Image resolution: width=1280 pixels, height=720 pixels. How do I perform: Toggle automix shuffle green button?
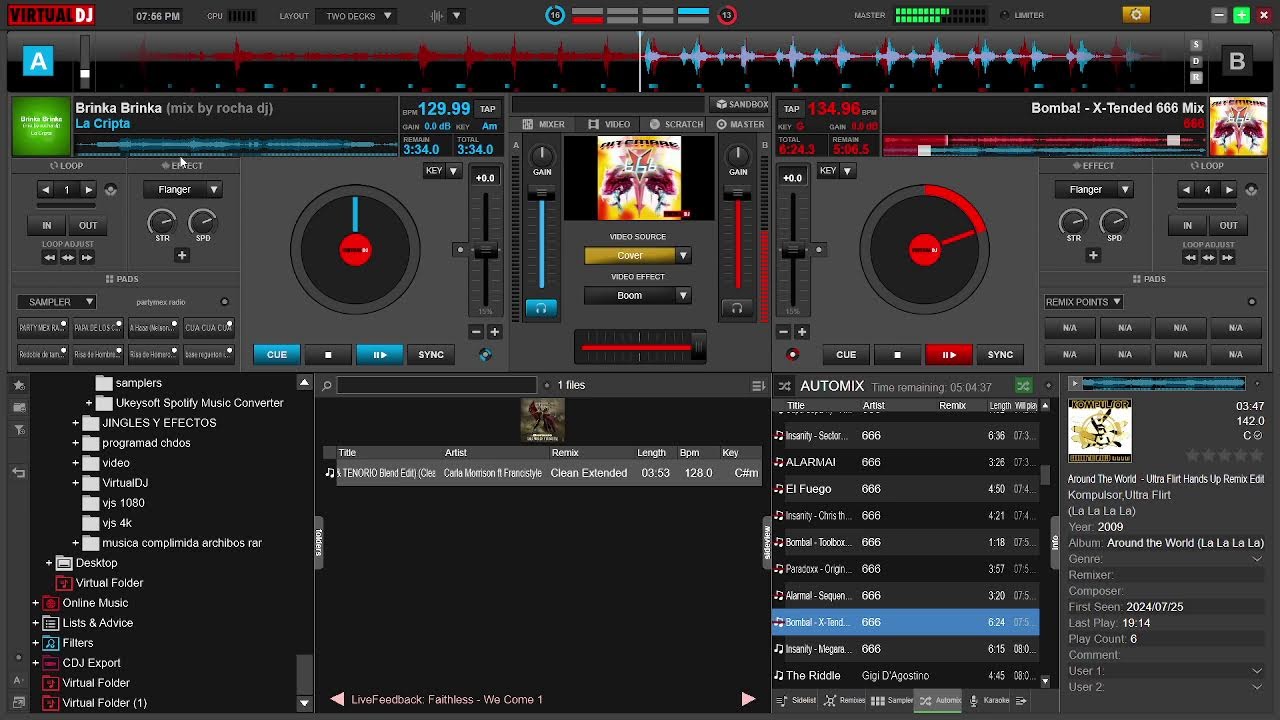click(1023, 385)
